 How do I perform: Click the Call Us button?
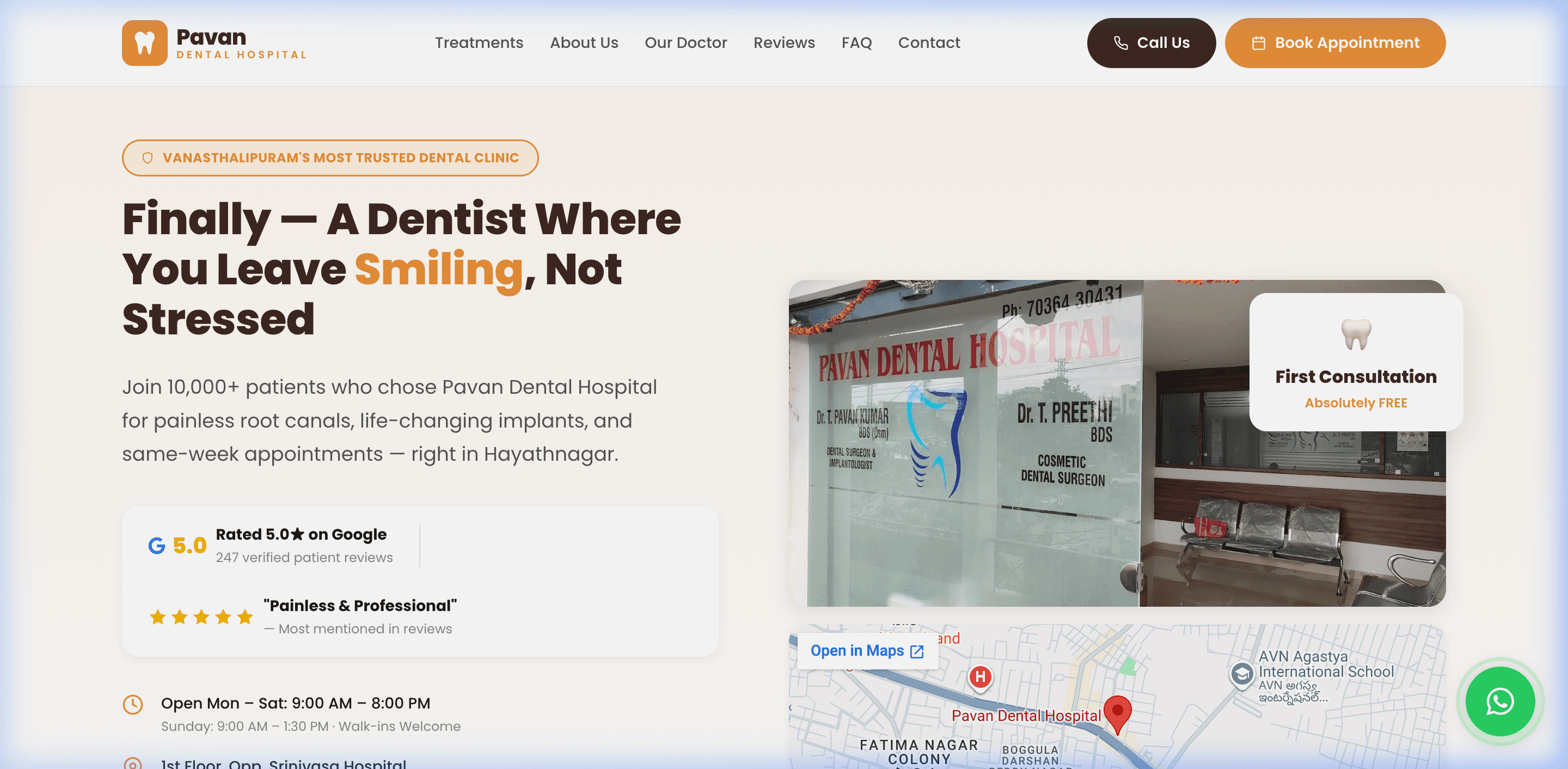click(x=1151, y=42)
